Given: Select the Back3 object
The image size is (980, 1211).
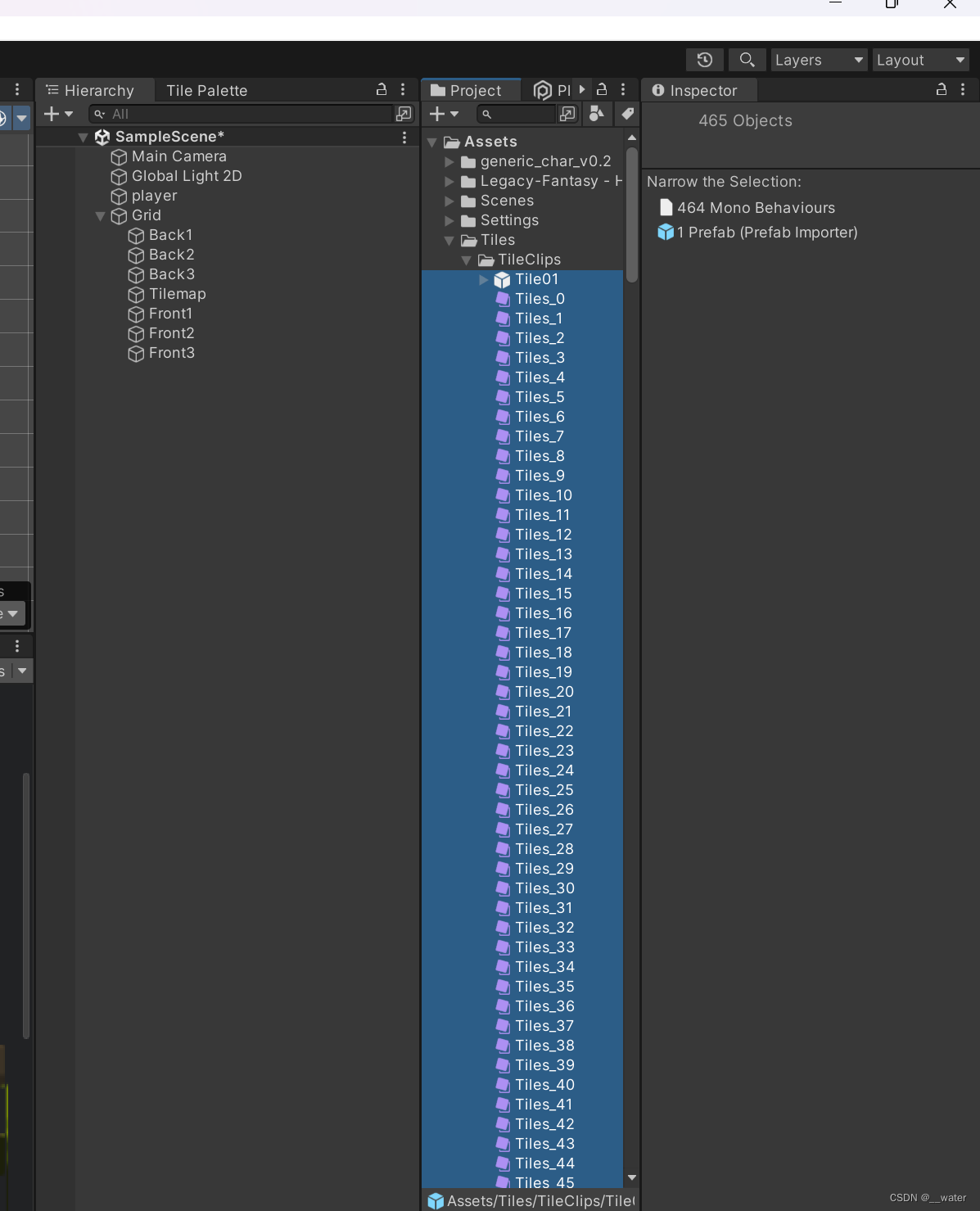Looking at the screenshot, I should point(171,274).
